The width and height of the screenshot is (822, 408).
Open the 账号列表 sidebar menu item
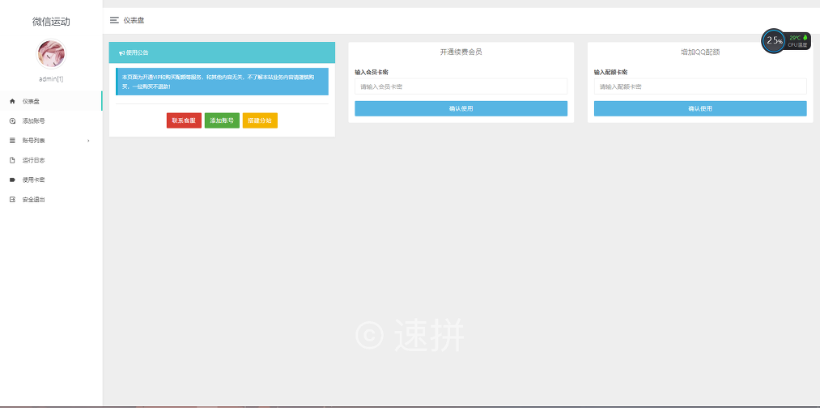click(51, 141)
